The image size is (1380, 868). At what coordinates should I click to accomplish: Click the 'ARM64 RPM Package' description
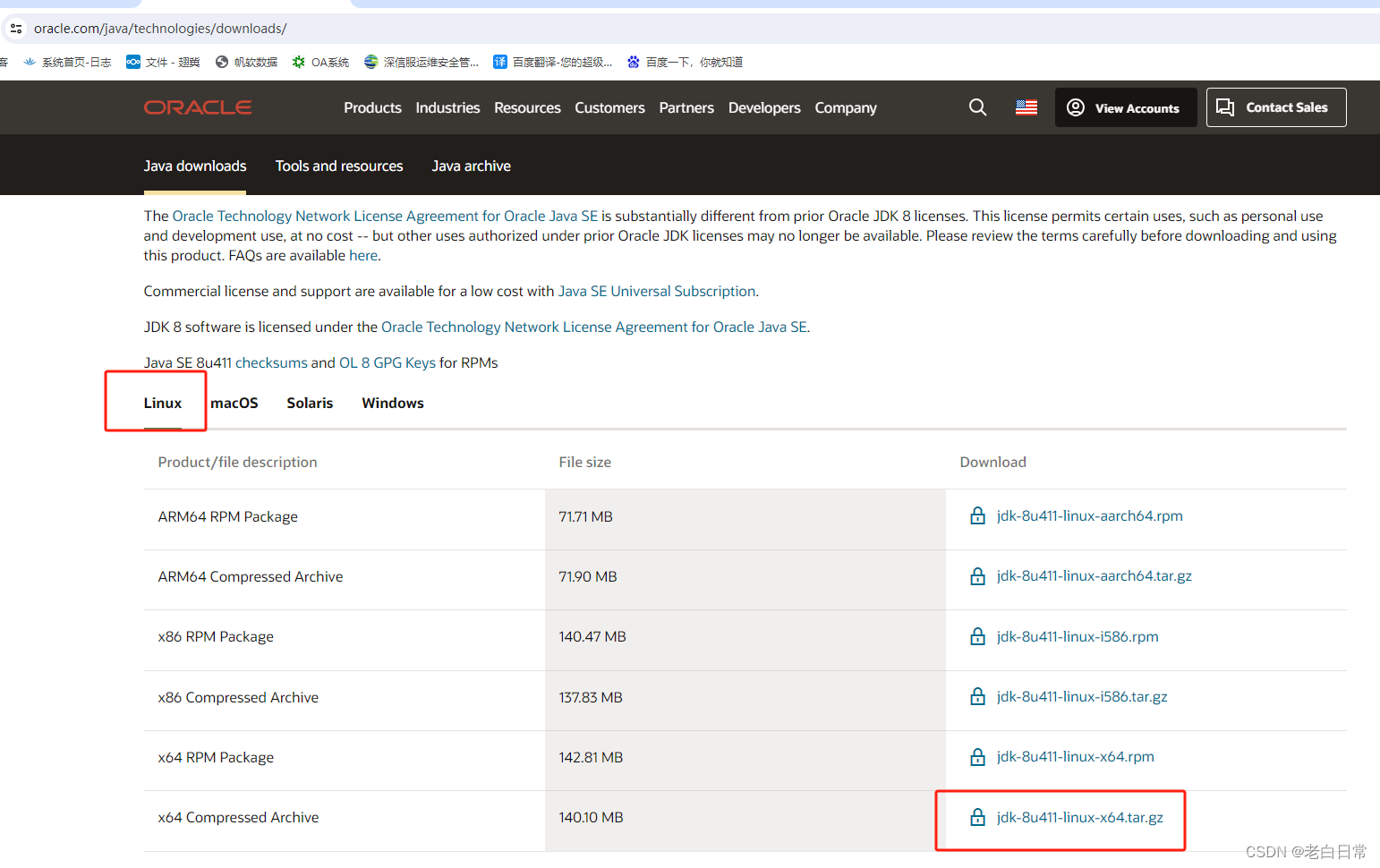(228, 516)
